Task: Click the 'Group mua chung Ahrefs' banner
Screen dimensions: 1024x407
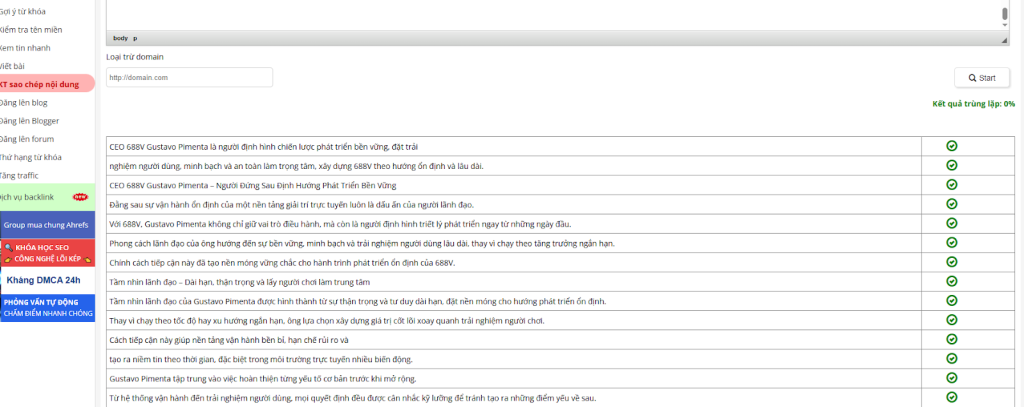Action: (x=47, y=225)
